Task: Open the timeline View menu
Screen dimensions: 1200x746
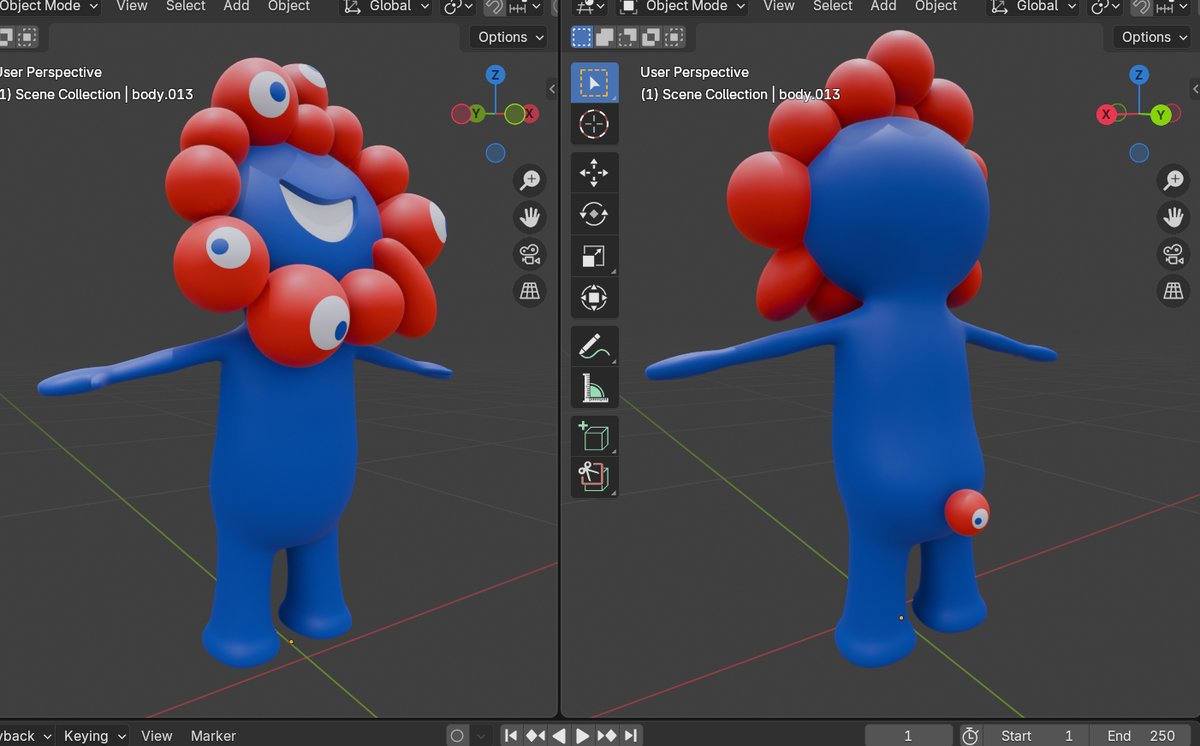Action: (156, 736)
